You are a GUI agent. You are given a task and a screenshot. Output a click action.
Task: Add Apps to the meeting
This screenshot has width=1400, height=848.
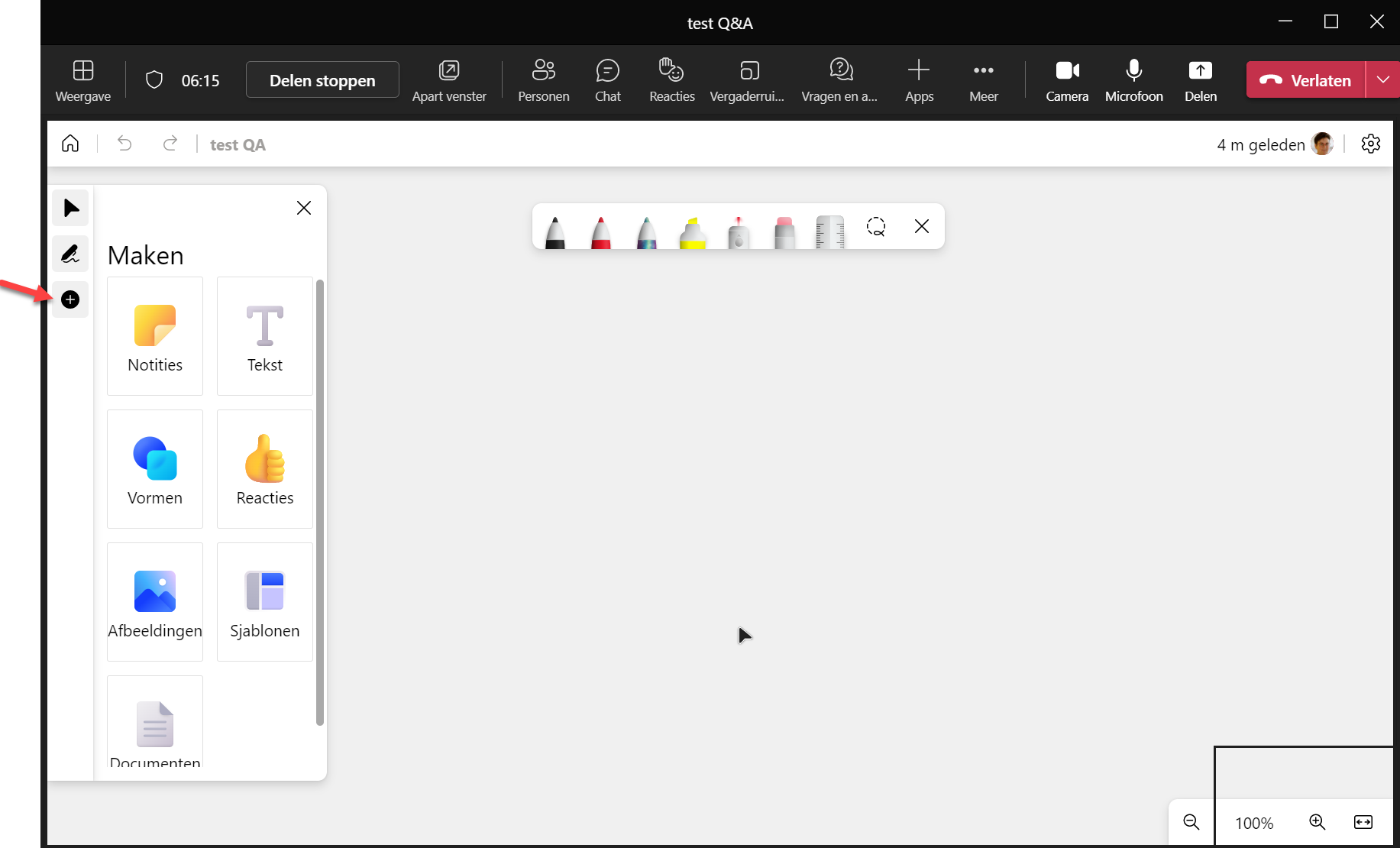(x=919, y=80)
